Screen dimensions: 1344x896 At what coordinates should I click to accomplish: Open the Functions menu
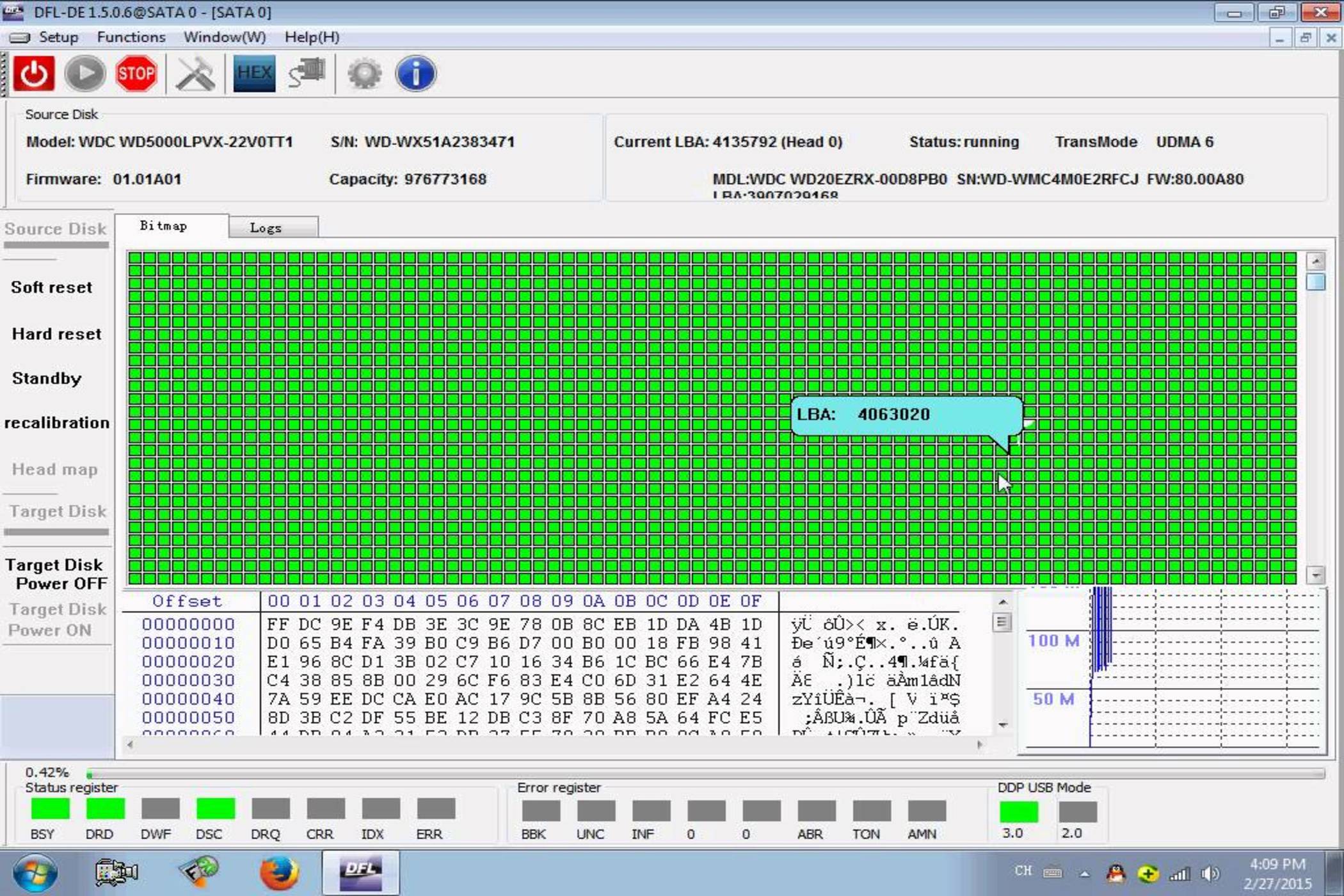click(x=131, y=37)
